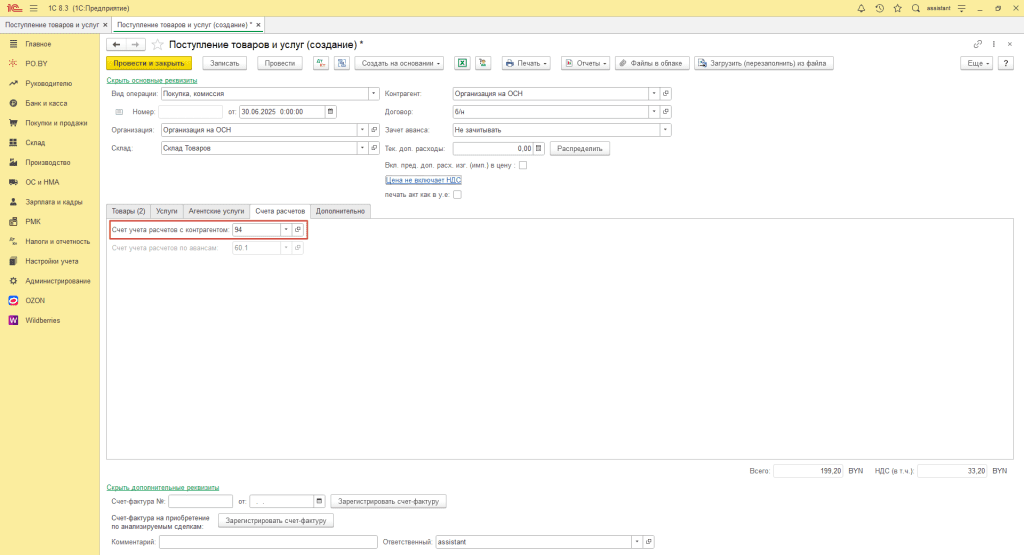Copy link to document icon
Viewport: 1024px width, 555px height.
point(978,44)
